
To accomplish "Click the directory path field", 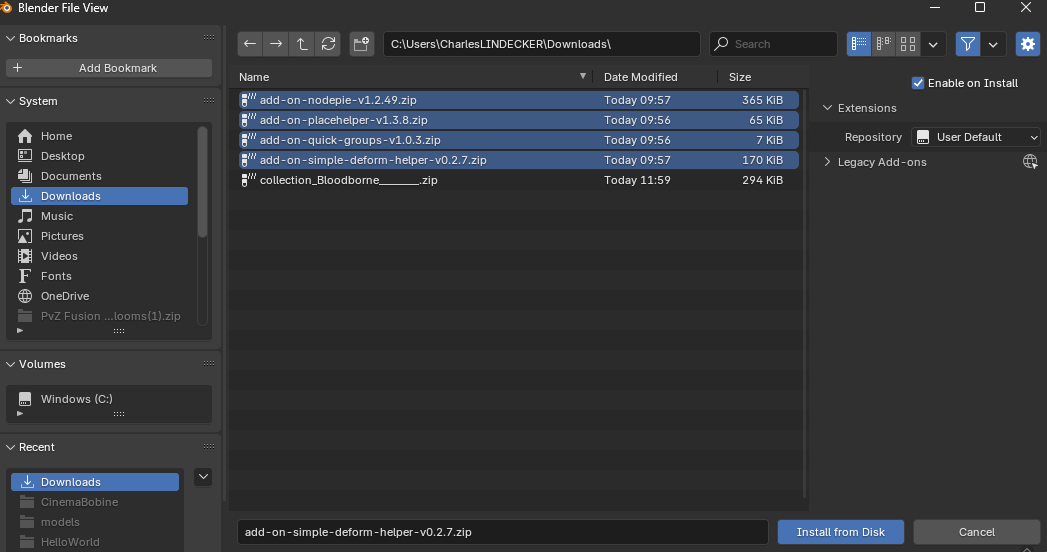I will pos(542,44).
